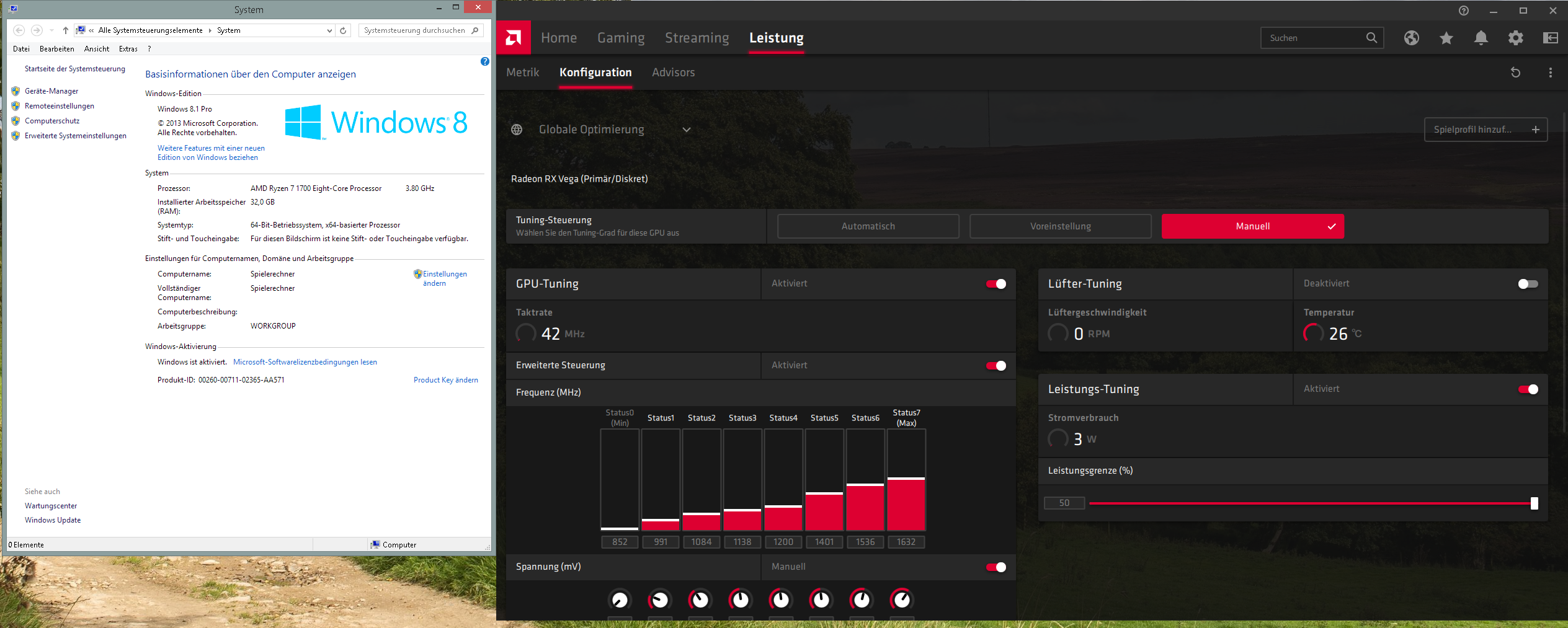Expand the double-chevron breadcrumb in address bar
The width and height of the screenshot is (1568, 628).
(x=91, y=30)
